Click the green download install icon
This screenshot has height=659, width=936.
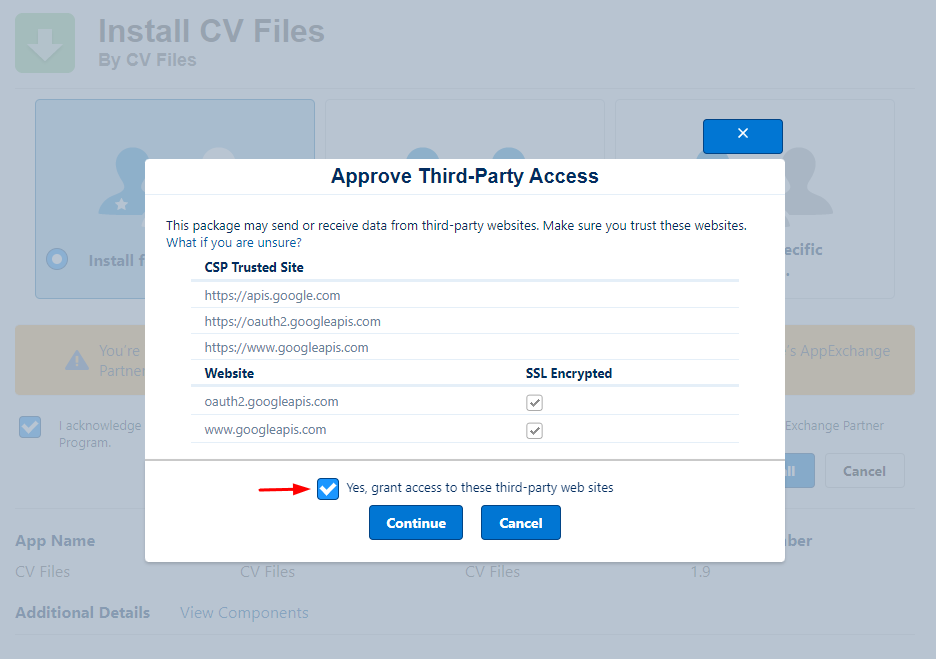pyautogui.click(x=45, y=43)
